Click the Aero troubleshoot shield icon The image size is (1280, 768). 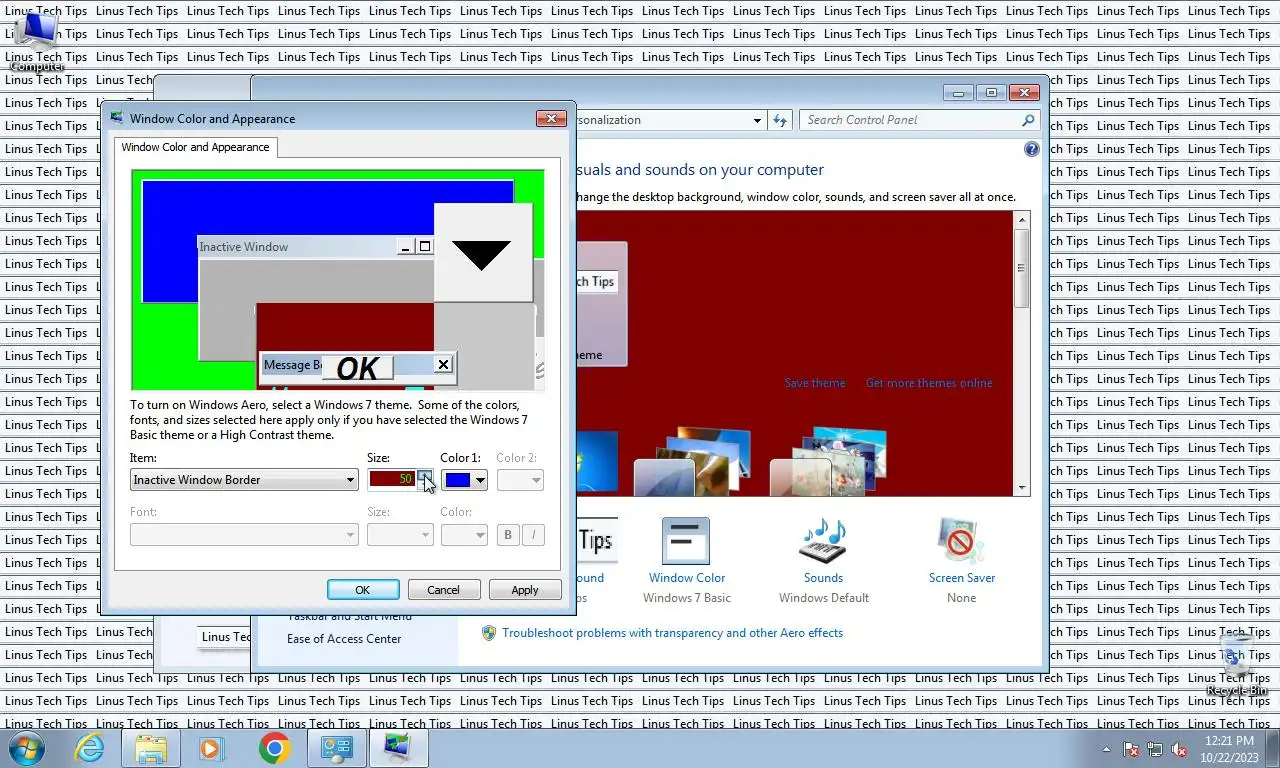489,633
